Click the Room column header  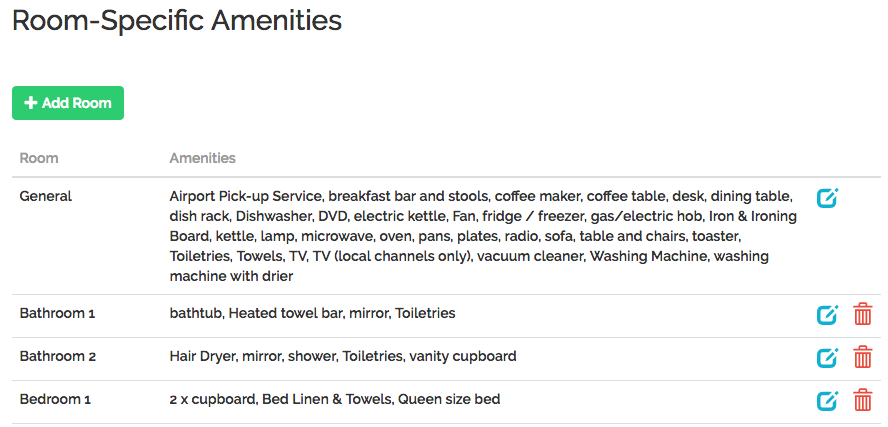pyautogui.click(x=39, y=158)
